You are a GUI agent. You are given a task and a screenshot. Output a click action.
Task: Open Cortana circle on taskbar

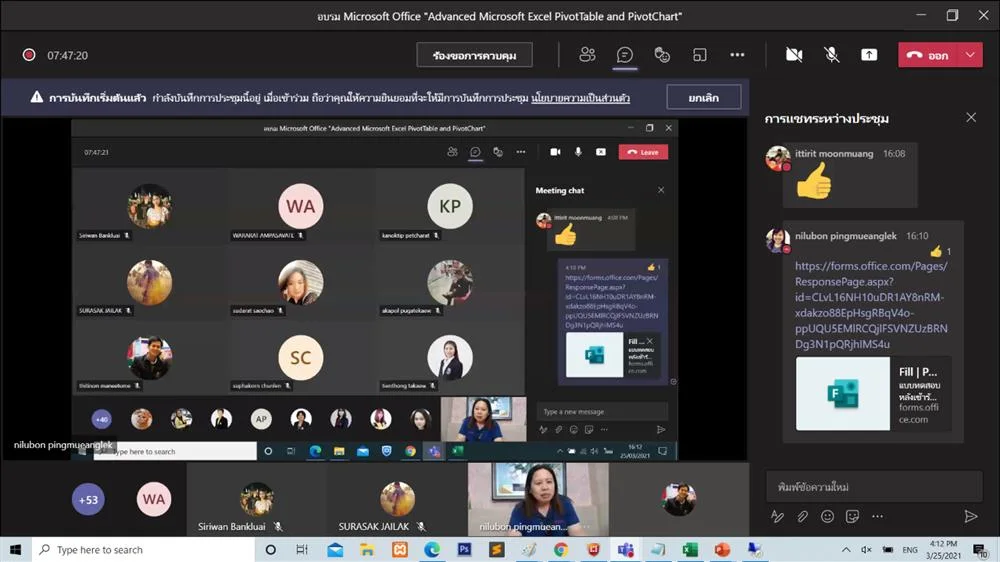pos(270,549)
